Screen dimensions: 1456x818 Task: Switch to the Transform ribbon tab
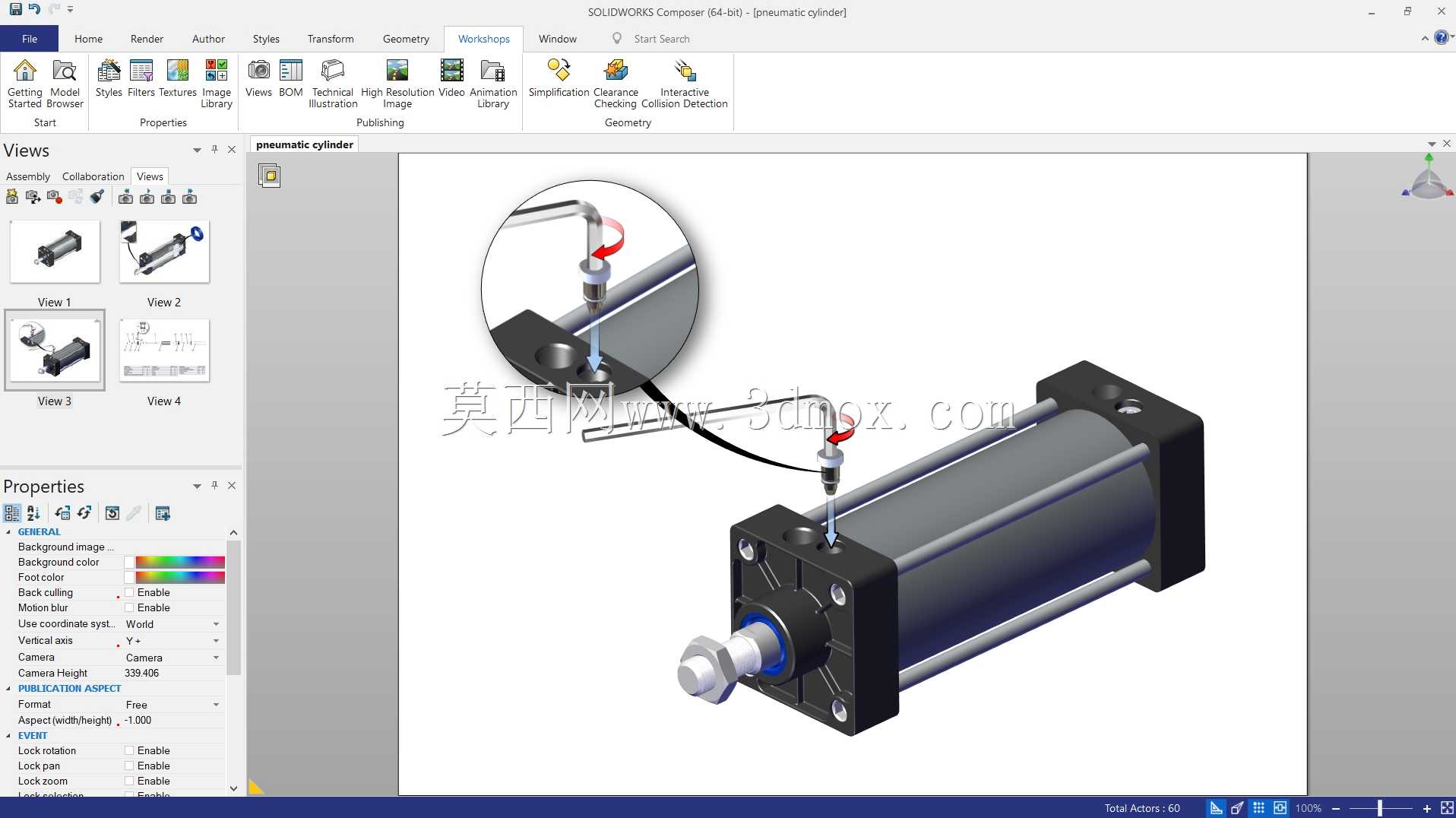(x=331, y=39)
